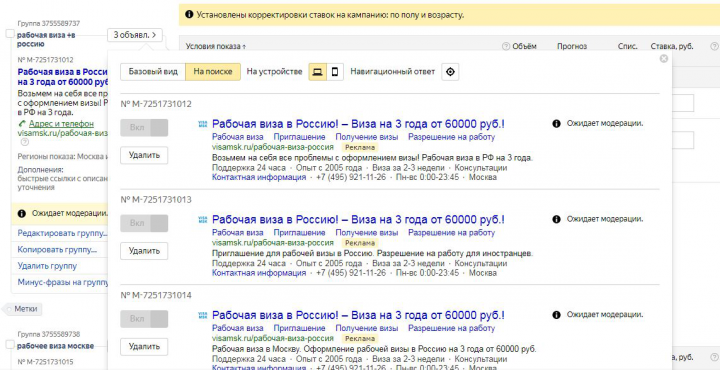Open title of ad M-7251731013
Screen dimensions: 720x370
tap(358, 220)
